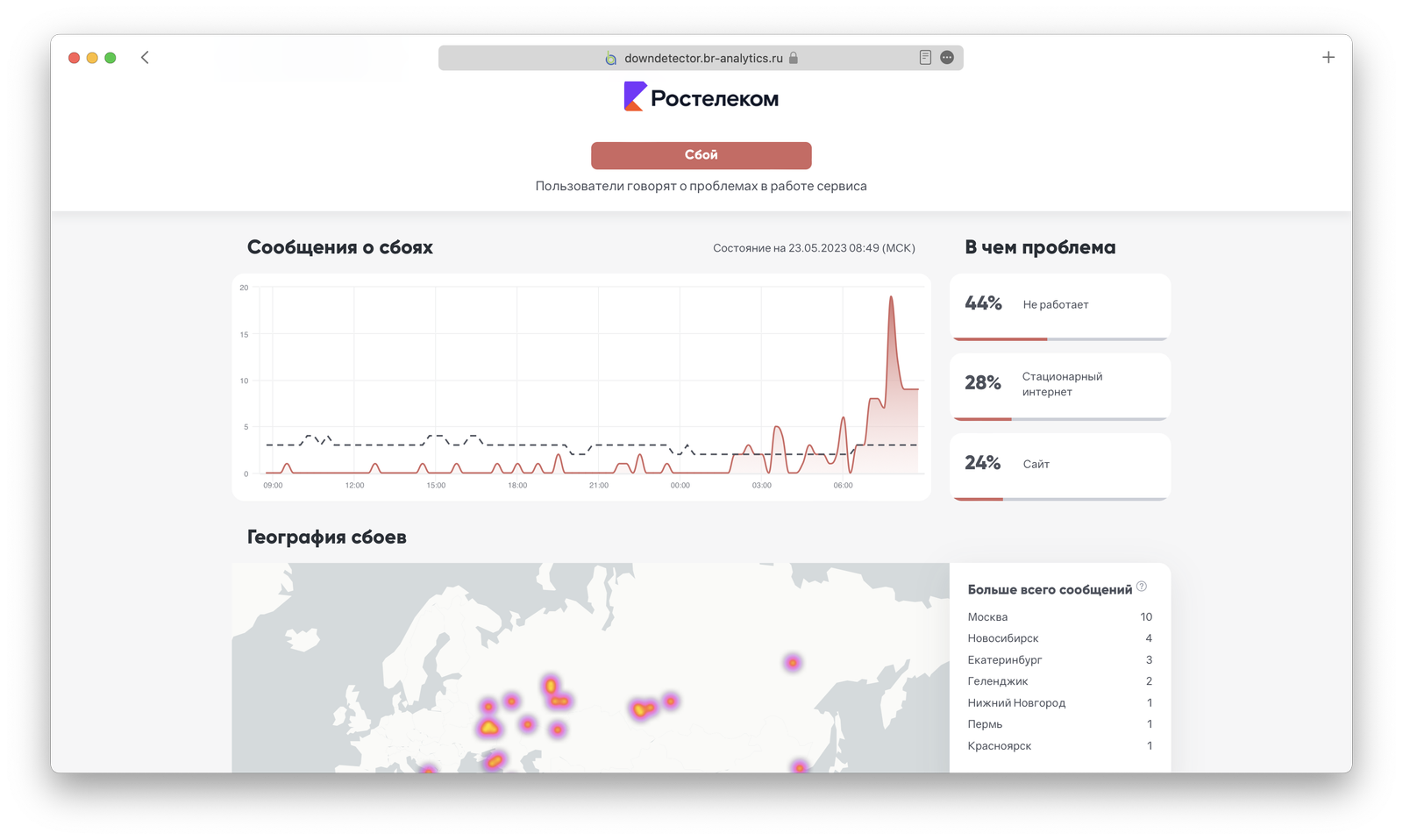The image size is (1403, 840).
Task: Go back with the browser back arrow
Action: [145, 58]
